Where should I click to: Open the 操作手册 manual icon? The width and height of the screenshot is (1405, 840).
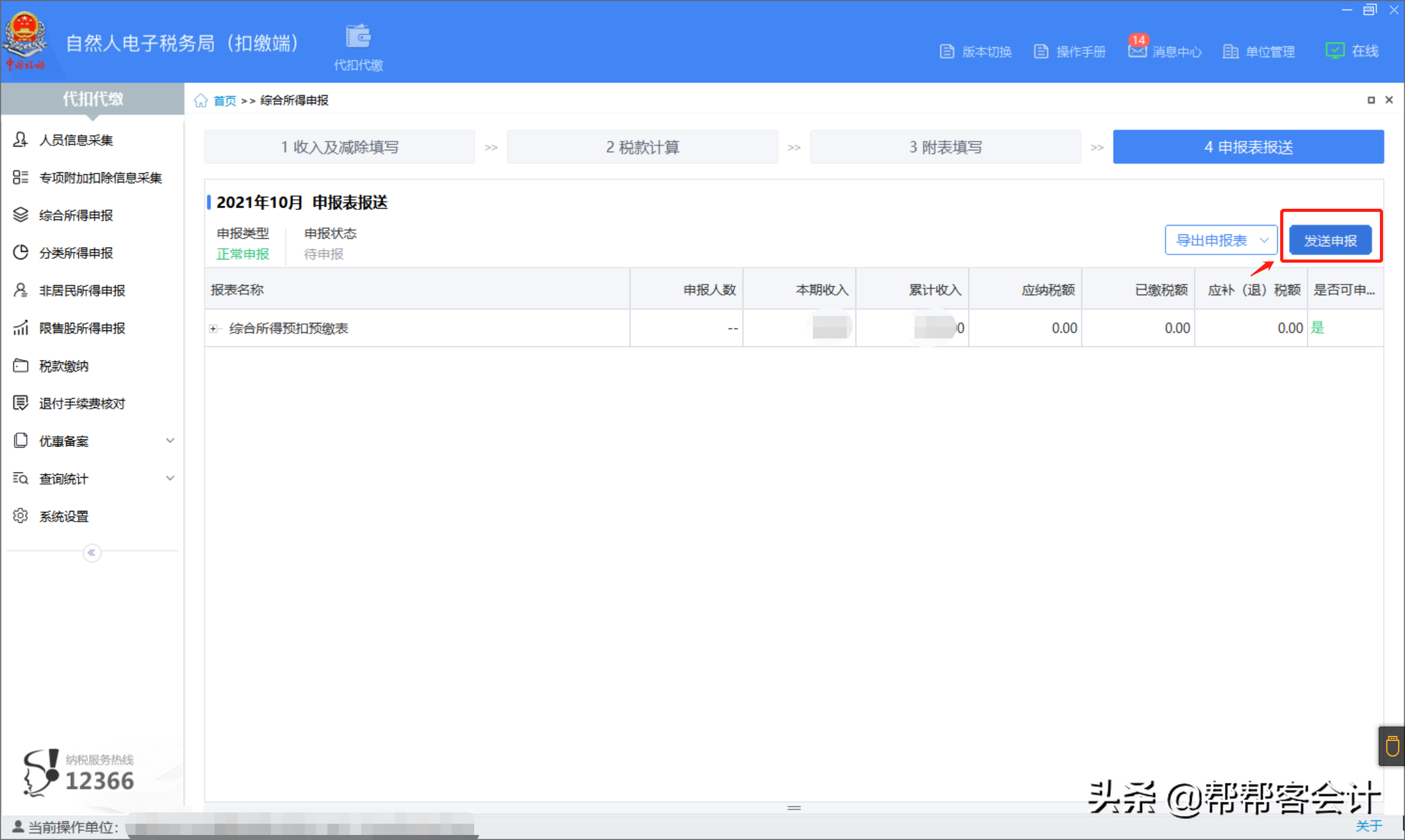1041,51
